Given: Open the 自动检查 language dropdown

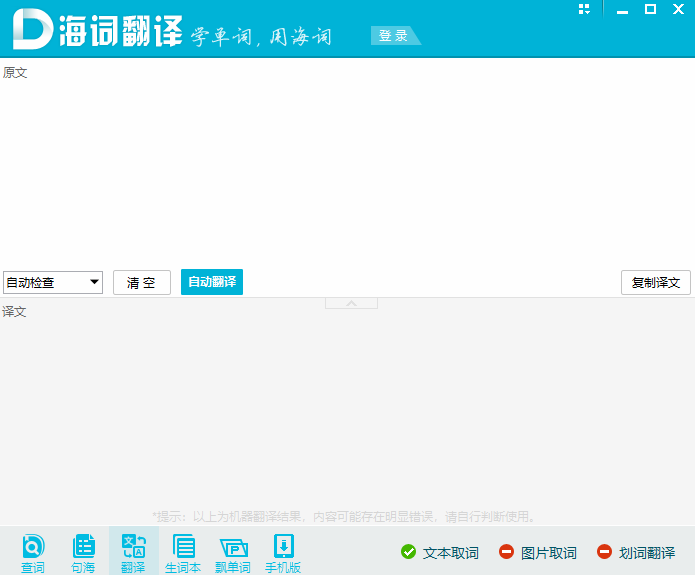Looking at the screenshot, I should pyautogui.click(x=53, y=282).
